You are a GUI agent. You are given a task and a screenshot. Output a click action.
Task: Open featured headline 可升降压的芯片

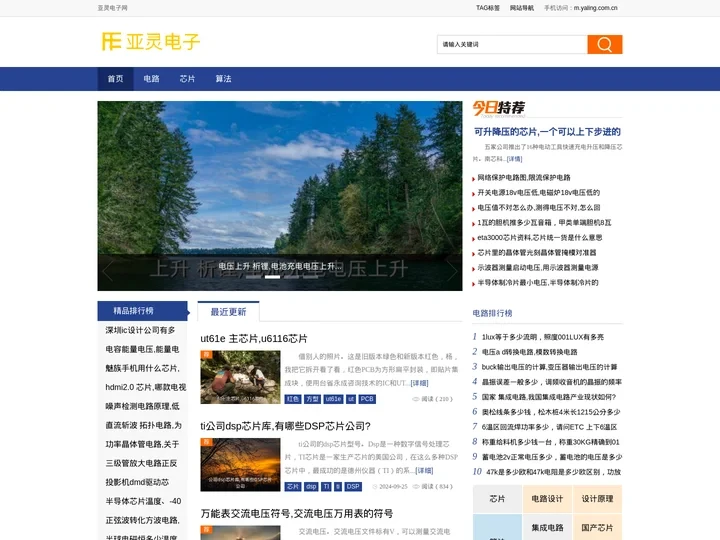point(547,132)
